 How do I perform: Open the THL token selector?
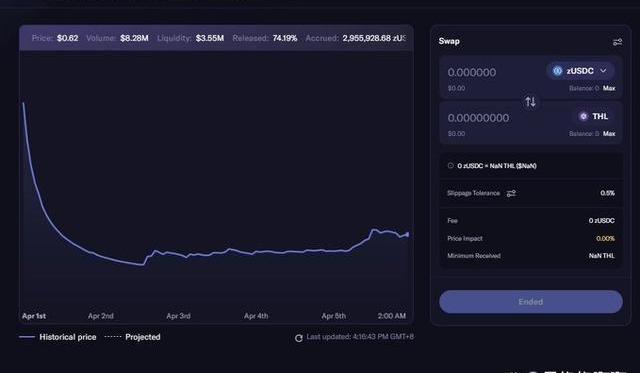594,116
